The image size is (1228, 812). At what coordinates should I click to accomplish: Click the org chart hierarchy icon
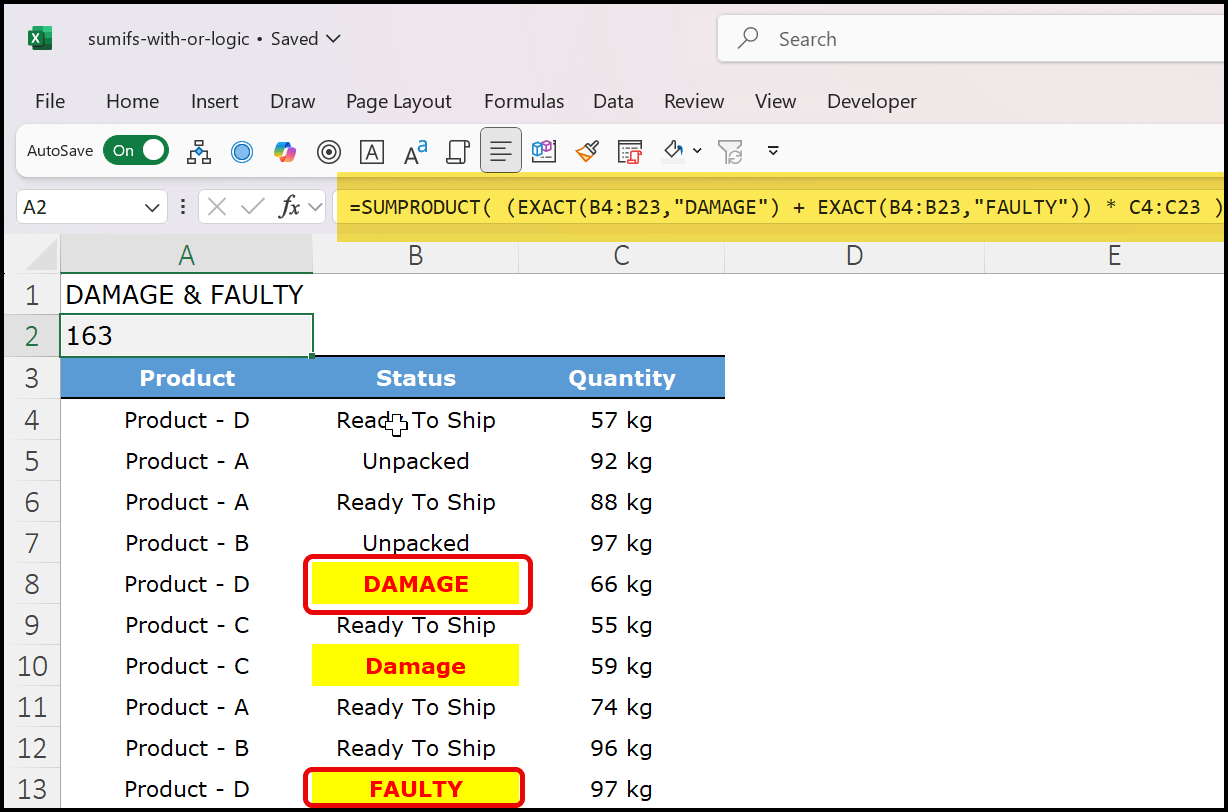click(x=199, y=151)
